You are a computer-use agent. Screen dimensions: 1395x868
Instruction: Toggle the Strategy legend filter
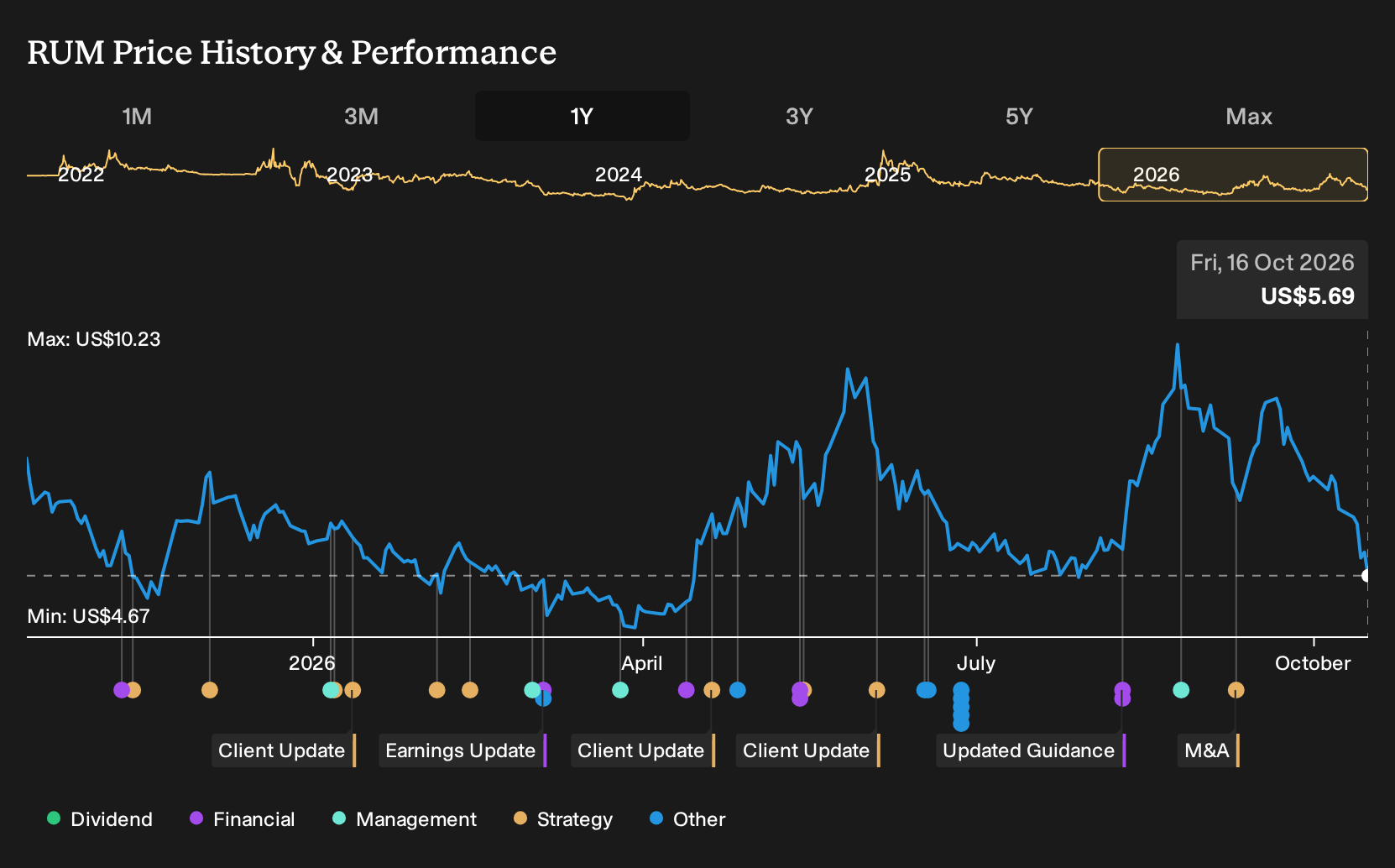click(563, 819)
